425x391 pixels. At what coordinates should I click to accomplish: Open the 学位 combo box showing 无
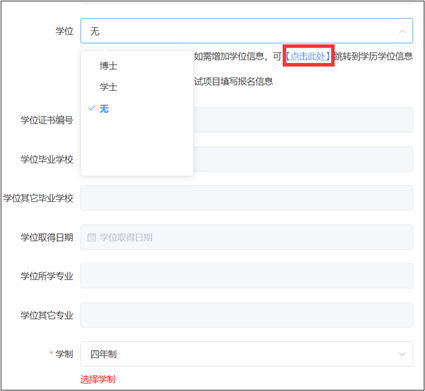247,31
